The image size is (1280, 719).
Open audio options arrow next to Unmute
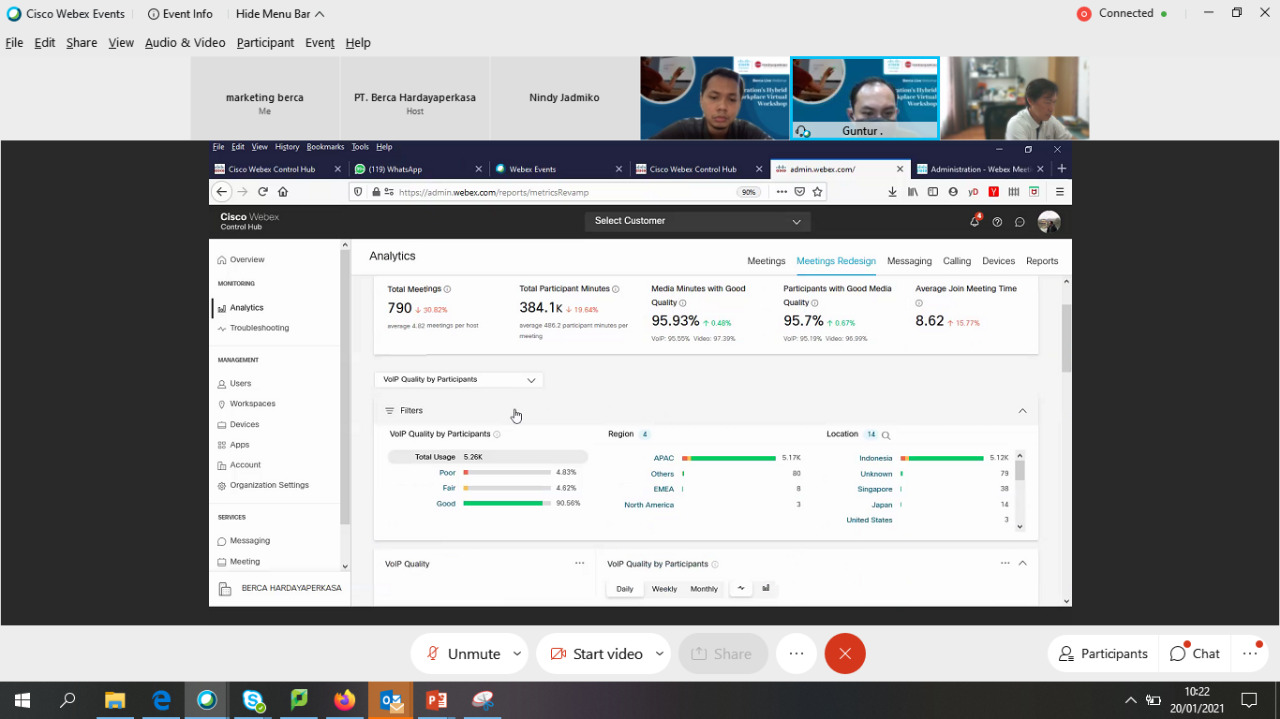(x=517, y=654)
